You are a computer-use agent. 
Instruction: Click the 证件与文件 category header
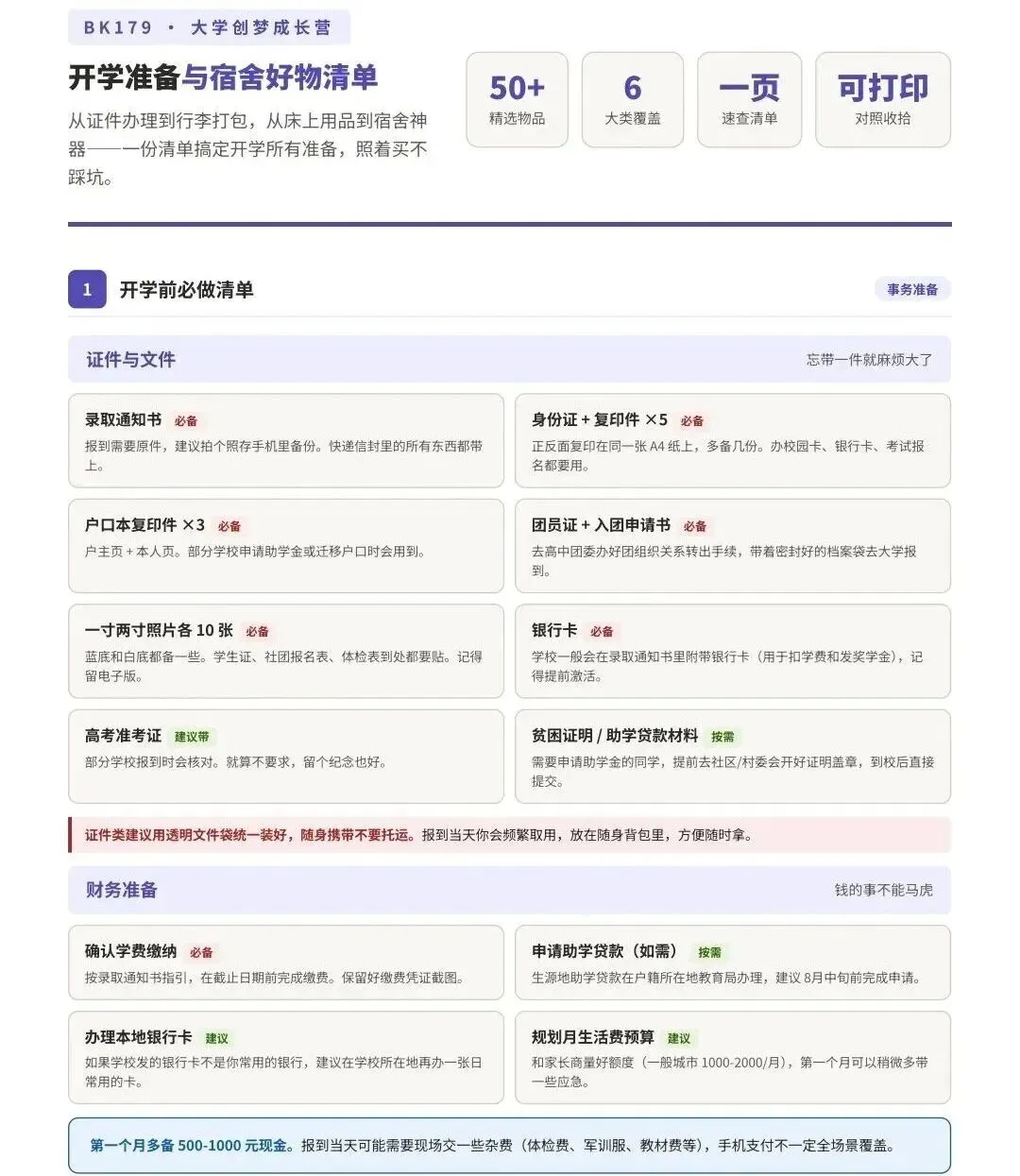509,359
